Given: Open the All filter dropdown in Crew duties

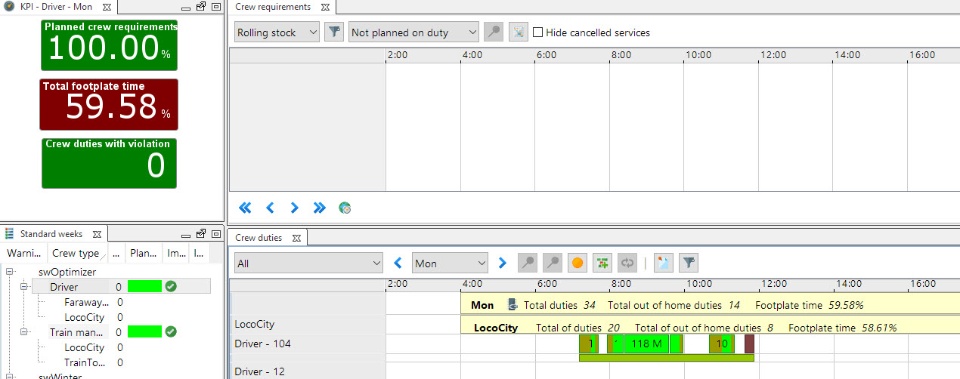Looking at the screenshot, I should [x=309, y=263].
